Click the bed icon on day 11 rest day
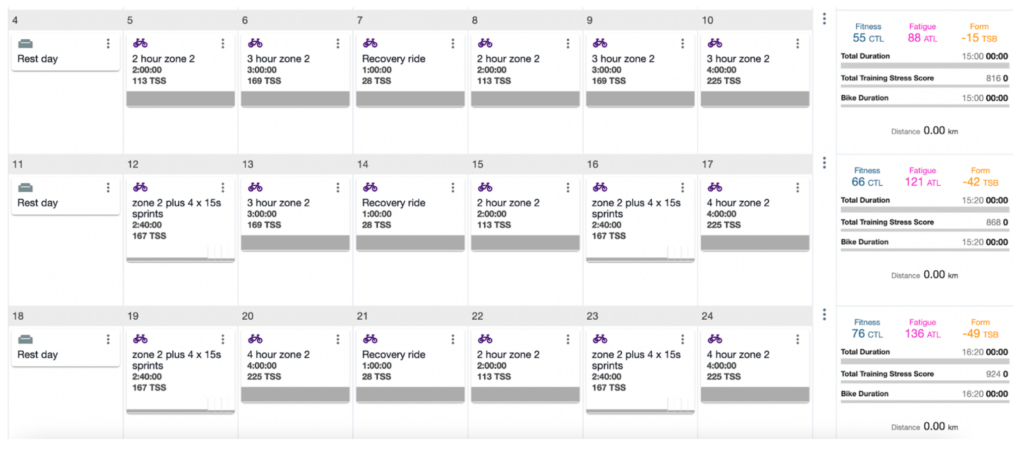The image size is (1024, 449). pyautogui.click(x=26, y=187)
